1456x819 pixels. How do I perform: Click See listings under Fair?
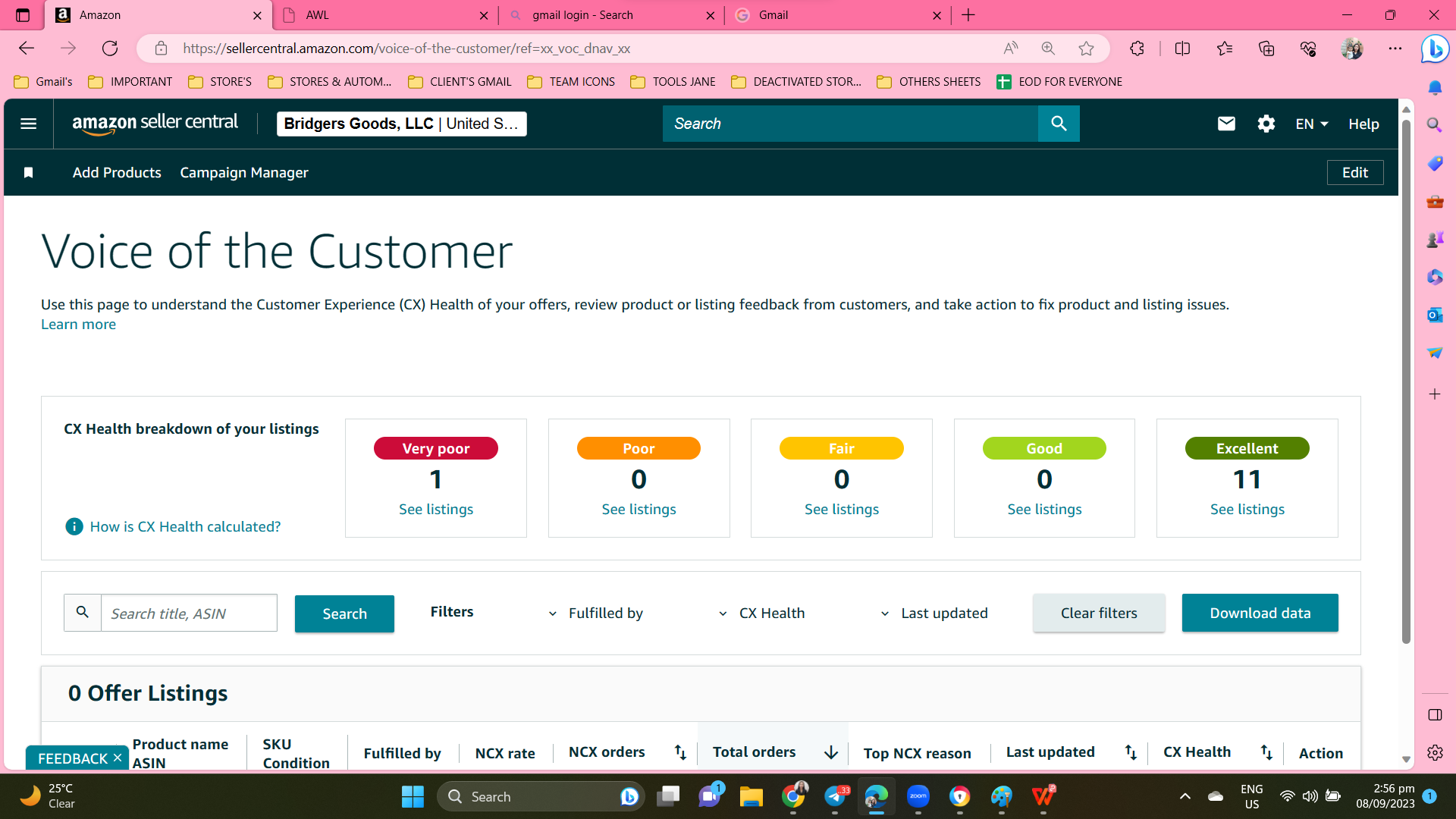842,510
